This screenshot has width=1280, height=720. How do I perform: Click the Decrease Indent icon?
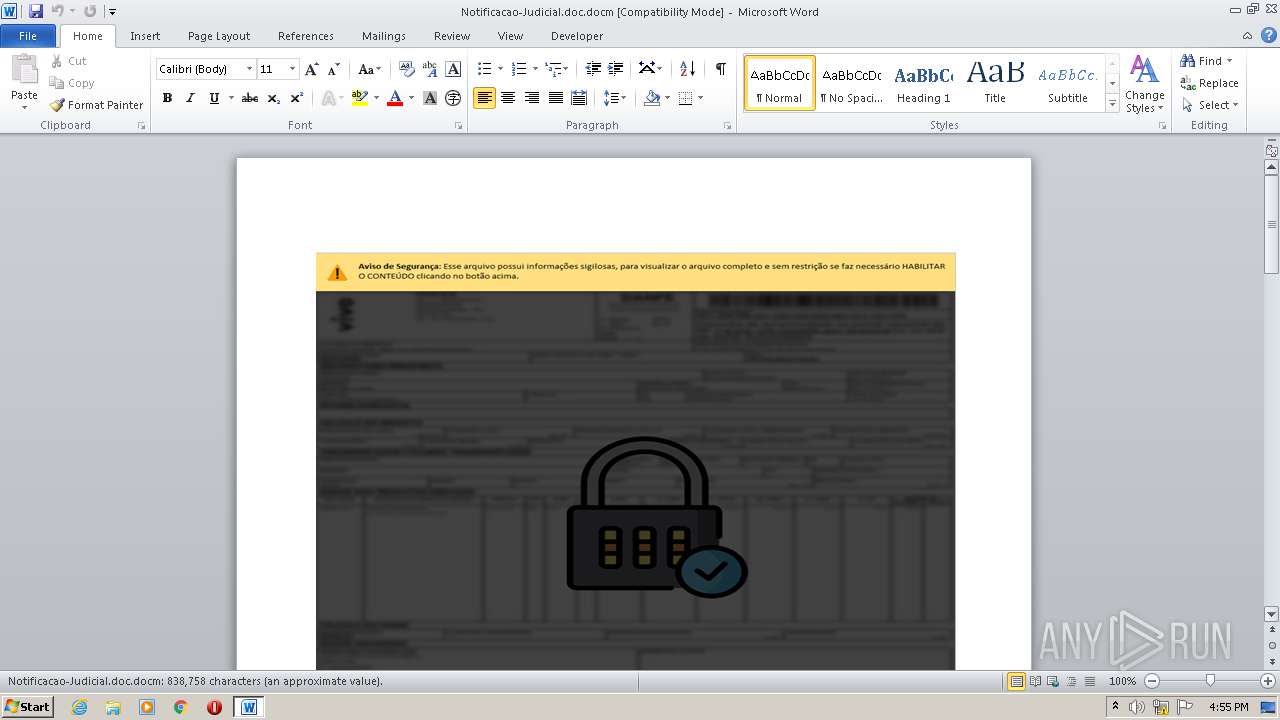click(x=593, y=69)
